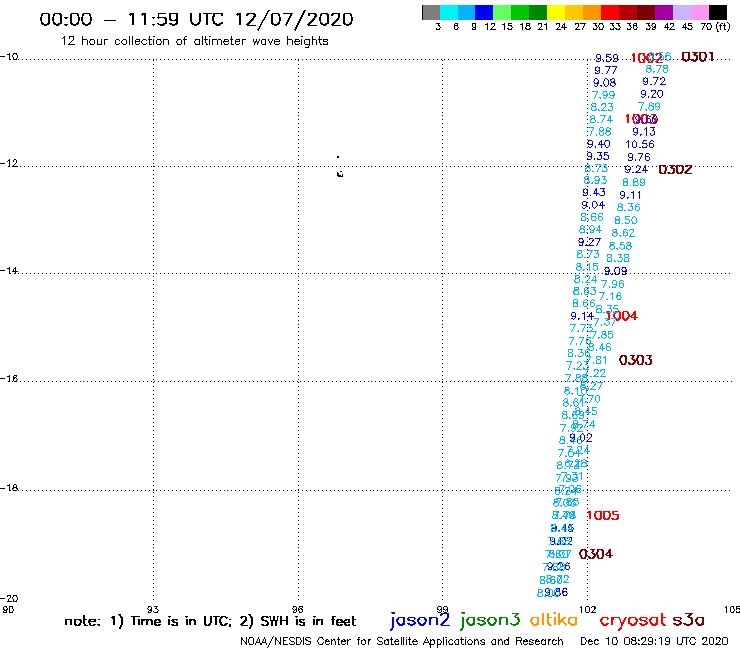Click the '(ft)' unit label in legend
This screenshot has height=650, width=740.
tap(722, 26)
